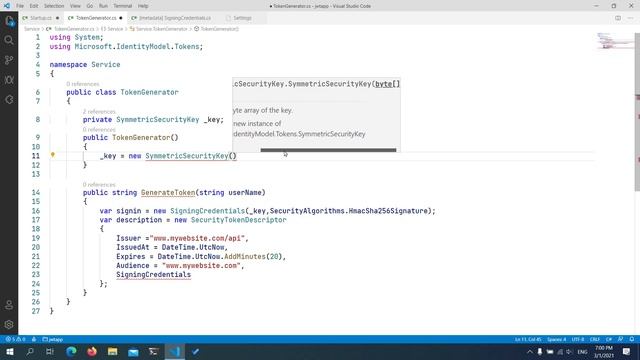This screenshot has width=640, height=360.
Task: Open the Manage gear menu
Action: click(9, 324)
